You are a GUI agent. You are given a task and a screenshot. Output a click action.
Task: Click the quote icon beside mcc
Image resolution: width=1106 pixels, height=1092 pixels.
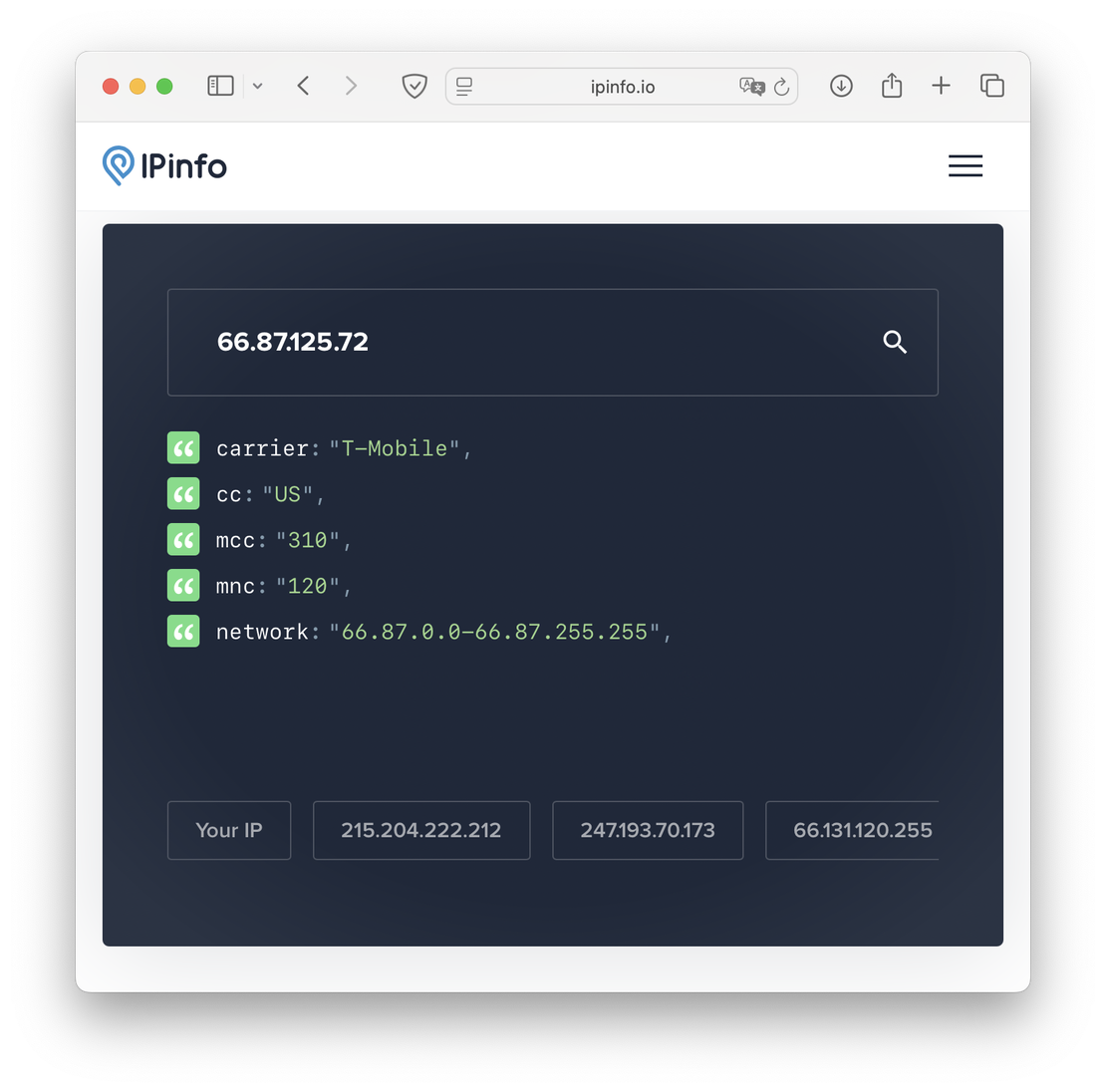[183, 540]
